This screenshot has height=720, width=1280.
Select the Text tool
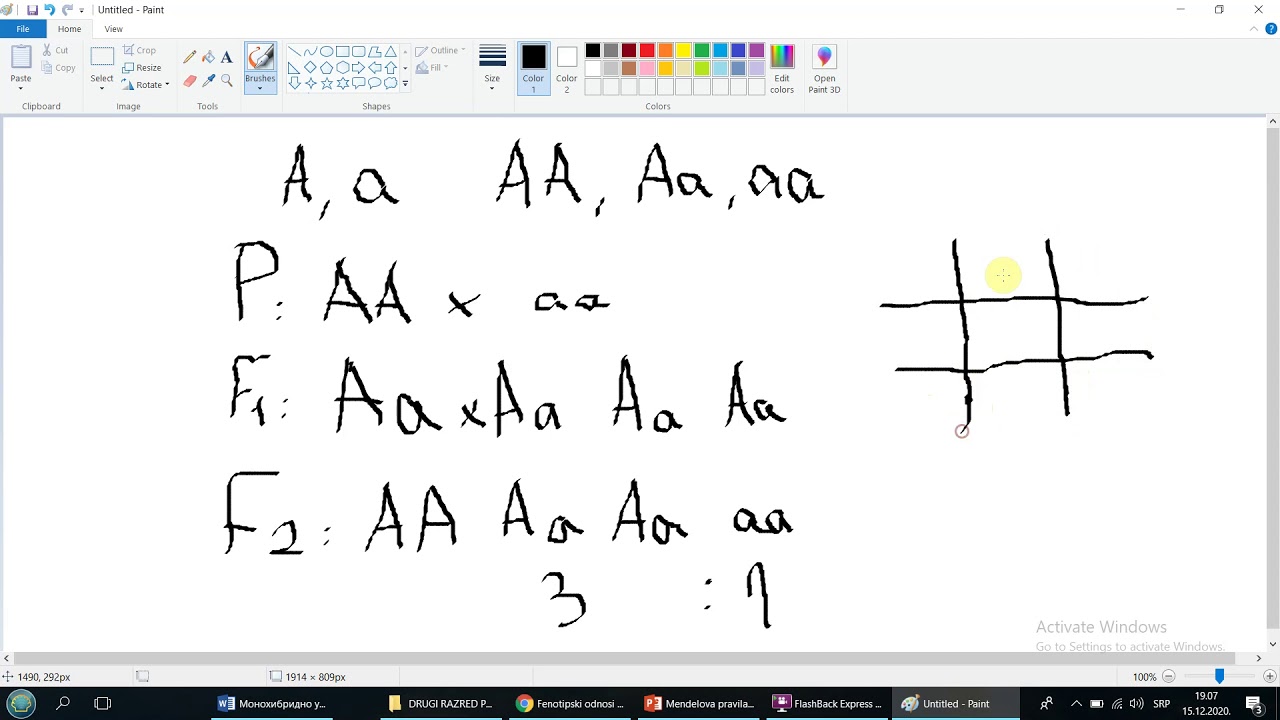227,58
